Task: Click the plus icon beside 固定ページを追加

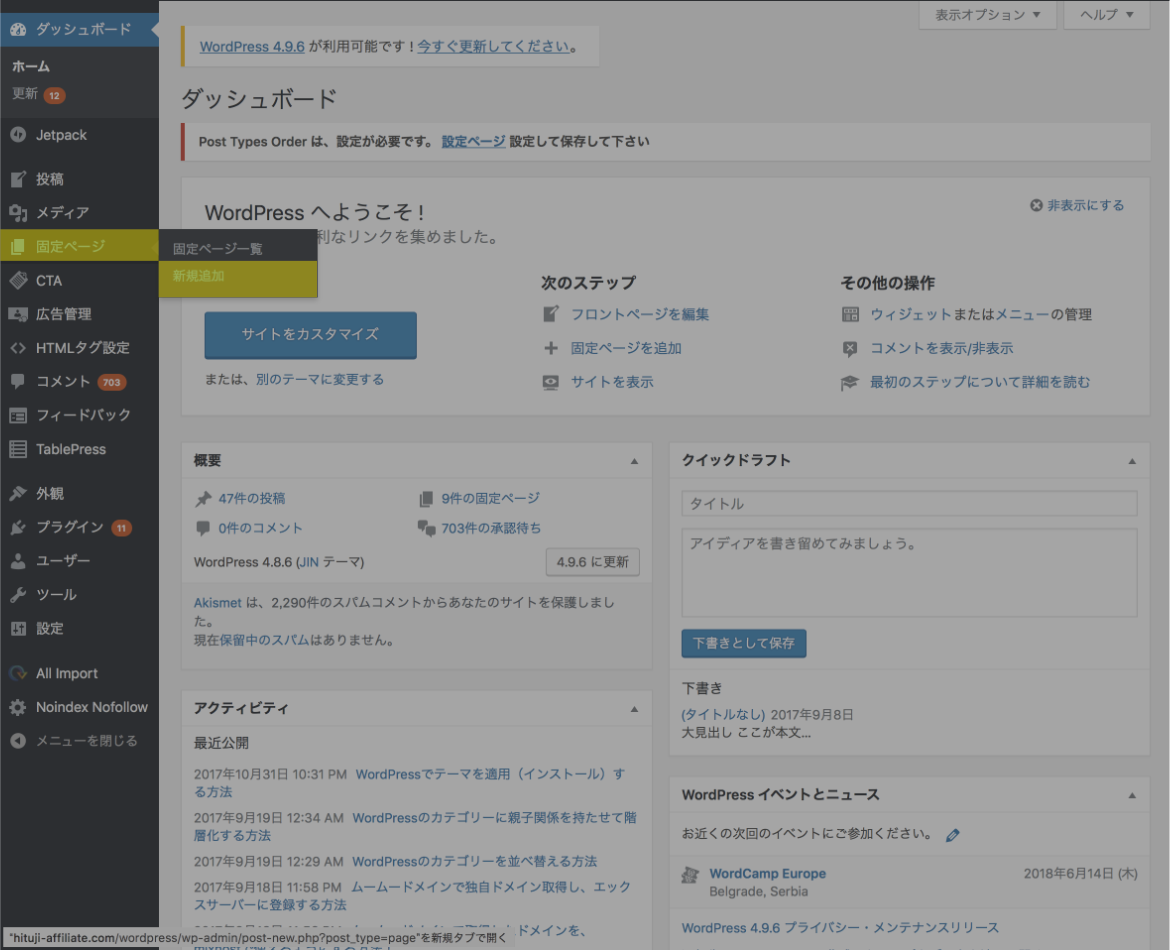Action: (551, 348)
